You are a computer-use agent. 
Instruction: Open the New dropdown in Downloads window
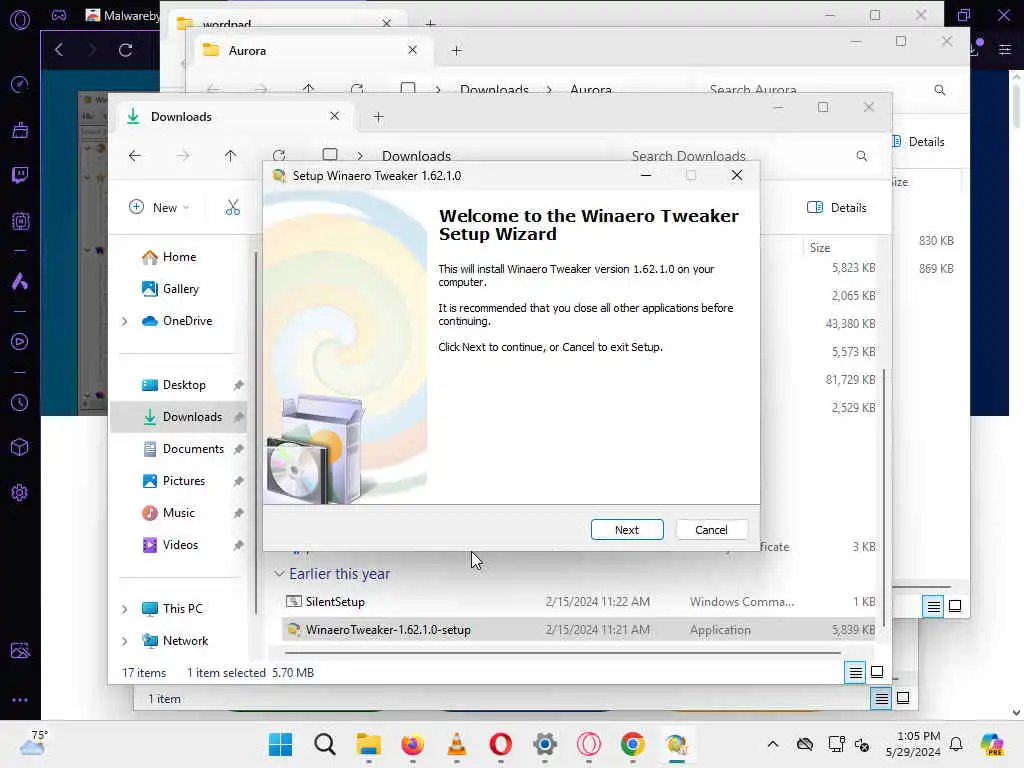coord(159,208)
